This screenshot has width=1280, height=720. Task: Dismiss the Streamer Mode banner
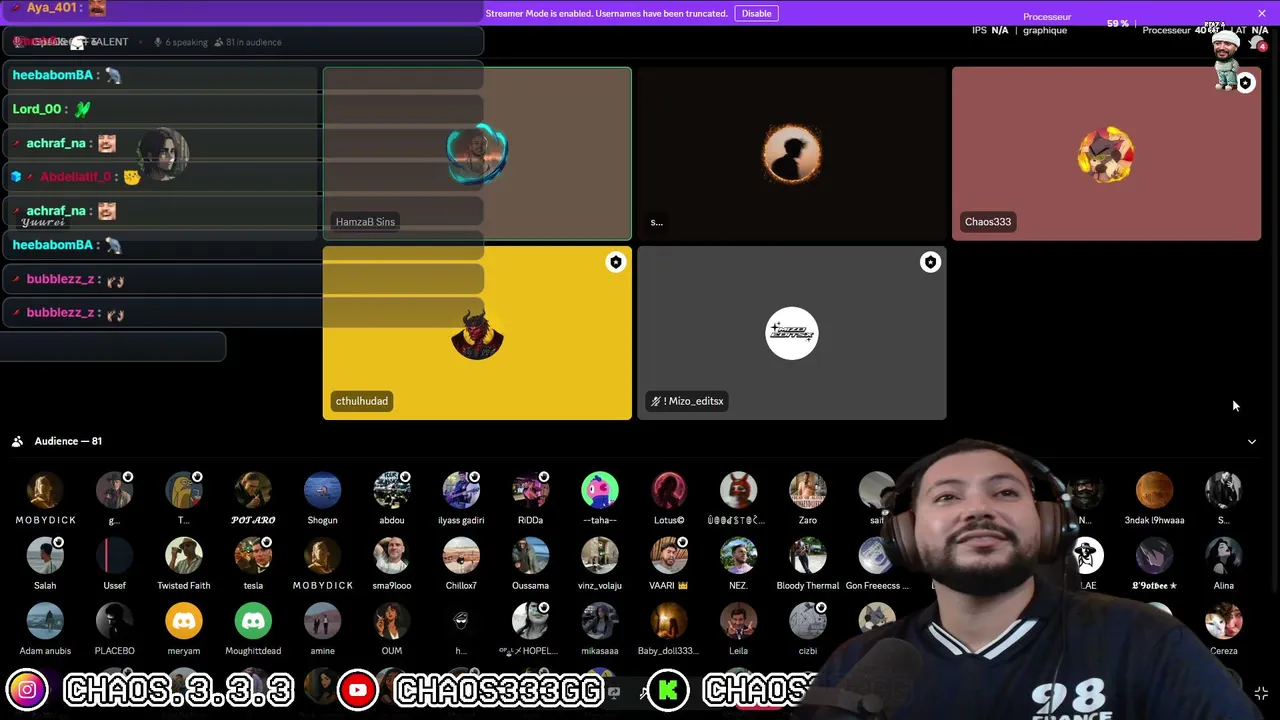pyautogui.click(x=1262, y=13)
